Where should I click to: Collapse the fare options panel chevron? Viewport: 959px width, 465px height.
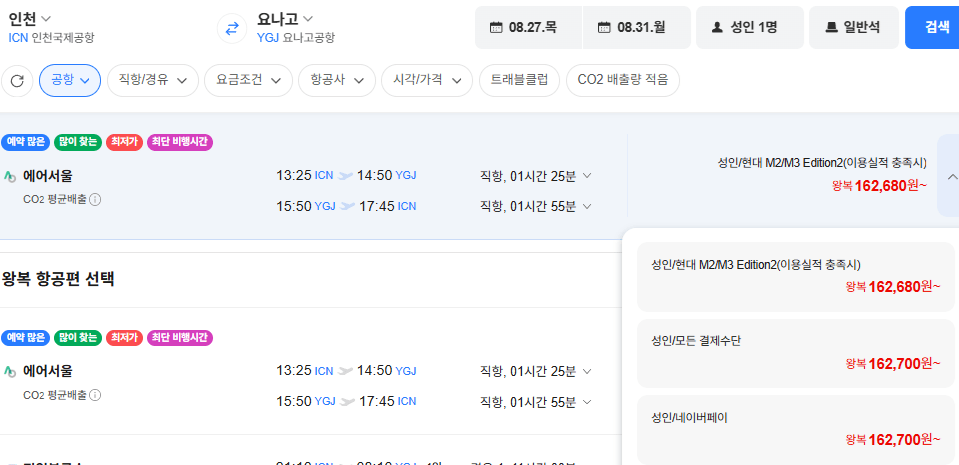(951, 176)
